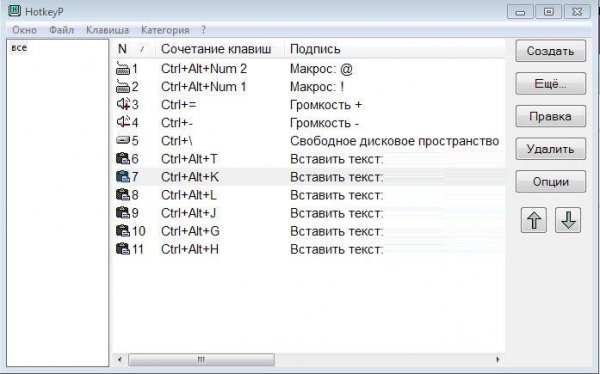Screen dimensions: 600x374
Task: Click the clipboard icon in row 11
Action: pos(123,249)
